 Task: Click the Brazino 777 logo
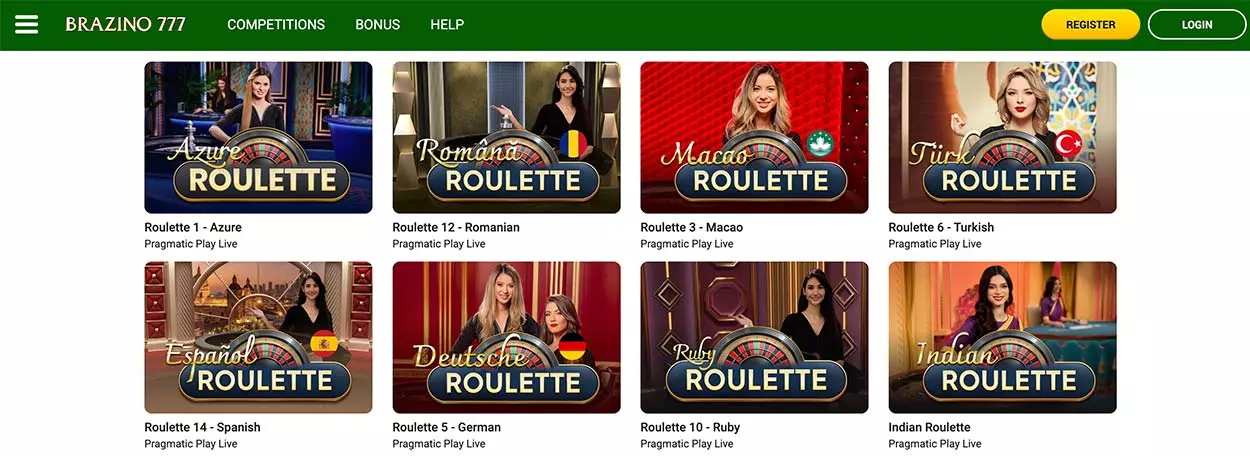[126, 24]
